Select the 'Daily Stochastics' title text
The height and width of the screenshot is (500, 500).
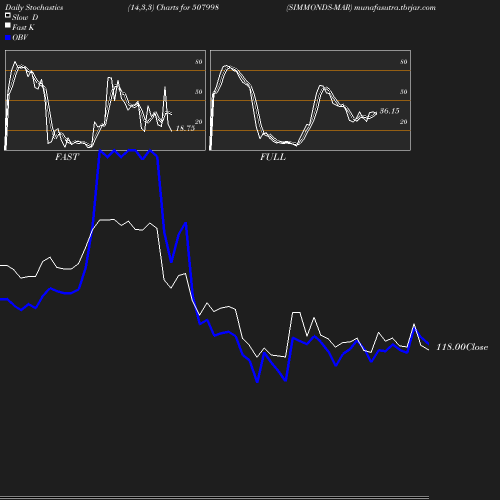coord(34,8)
